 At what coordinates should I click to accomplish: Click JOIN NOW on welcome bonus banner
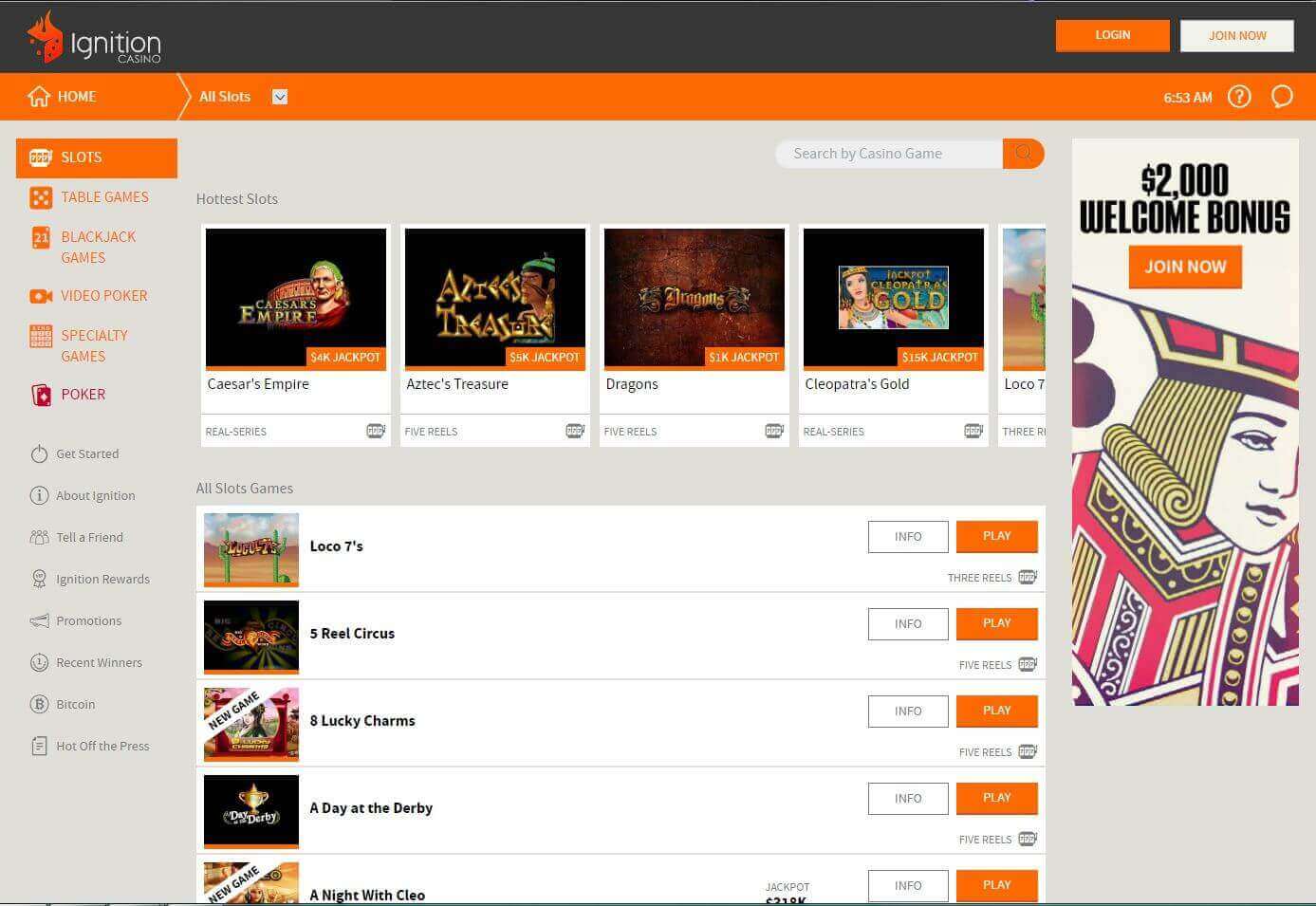(1185, 267)
